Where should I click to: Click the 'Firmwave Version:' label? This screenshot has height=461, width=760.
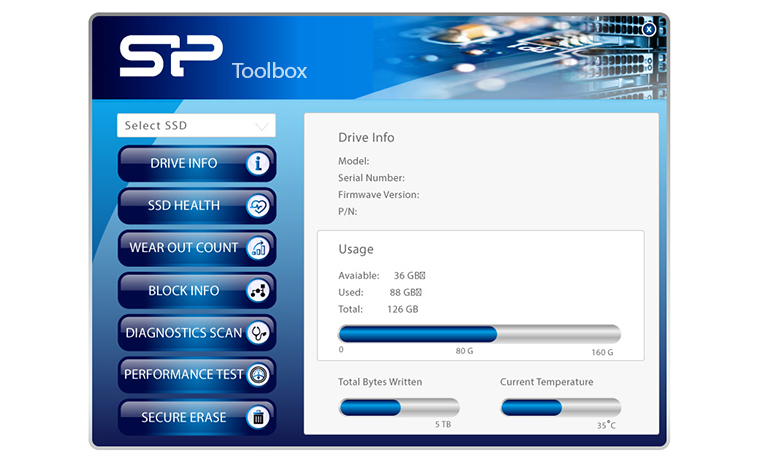tap(379, 195)
